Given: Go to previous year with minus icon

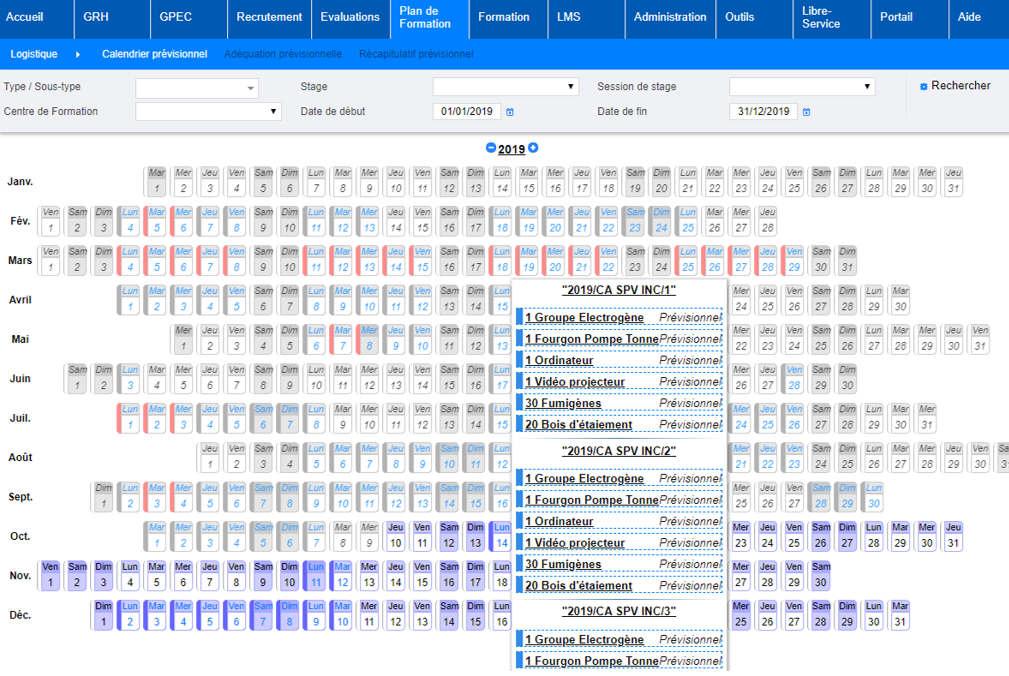Looking at the screenshot, I should point(491,148).
